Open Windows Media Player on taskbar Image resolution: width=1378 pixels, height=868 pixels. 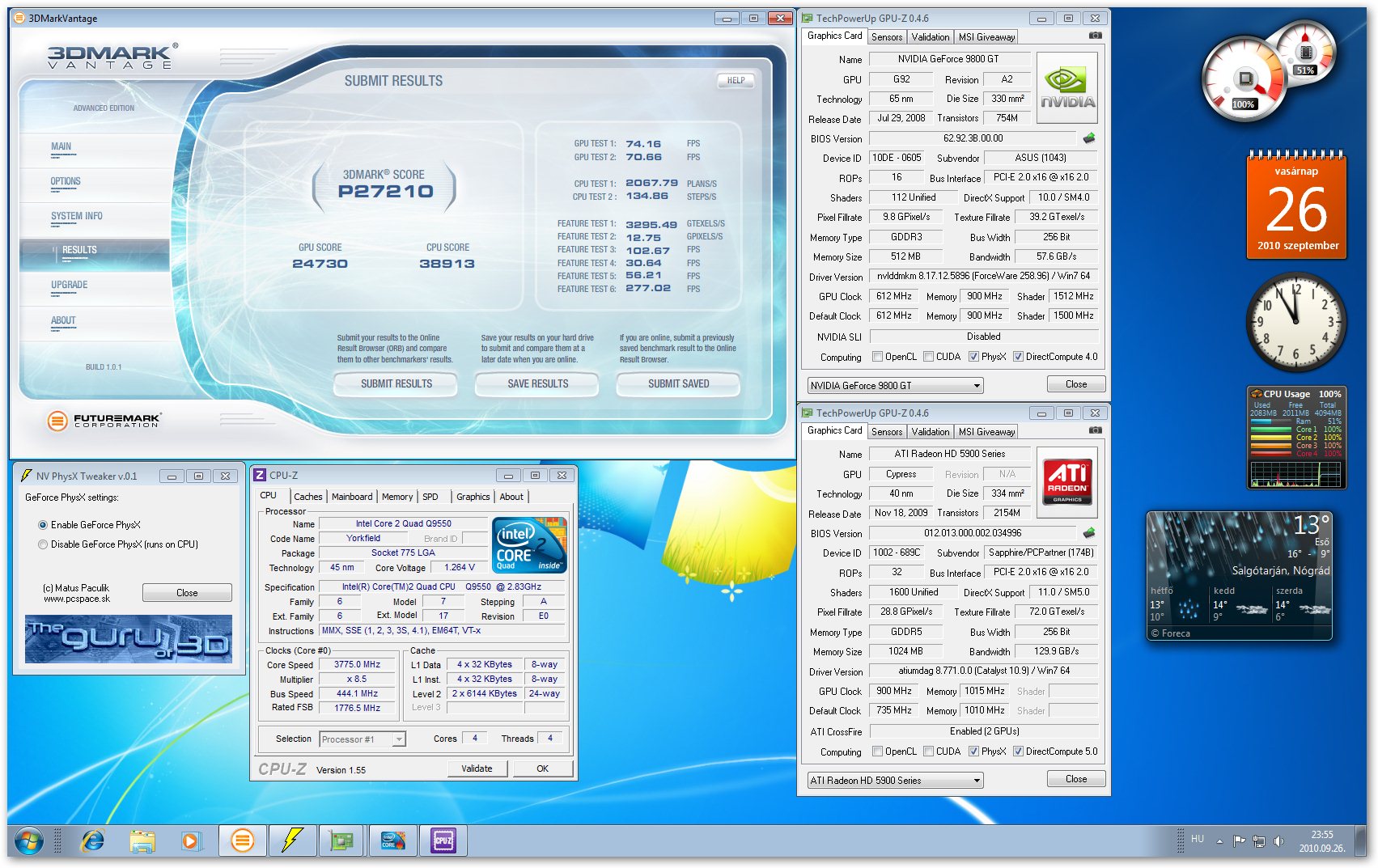click(x=191, y=841)
